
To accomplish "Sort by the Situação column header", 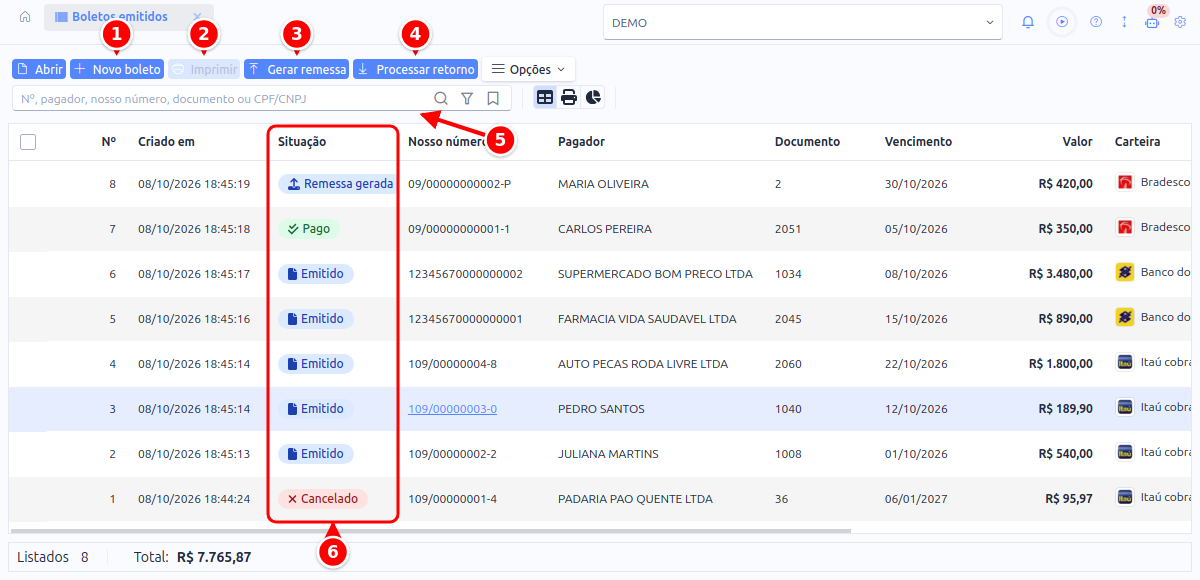I will coord(302,142).
